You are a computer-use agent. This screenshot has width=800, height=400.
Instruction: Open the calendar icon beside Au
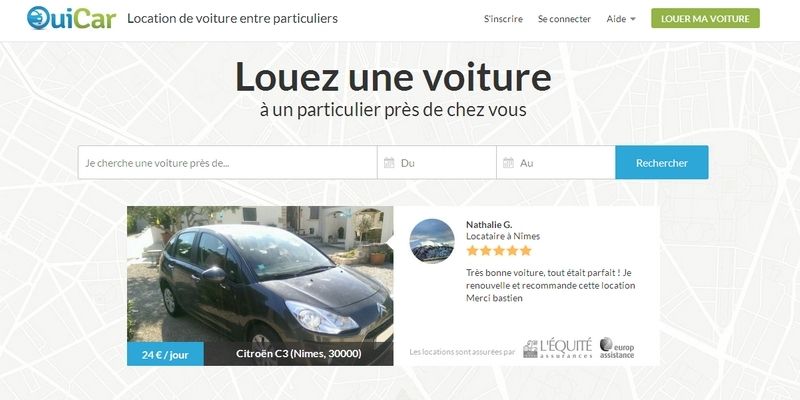tap(508, 163)
